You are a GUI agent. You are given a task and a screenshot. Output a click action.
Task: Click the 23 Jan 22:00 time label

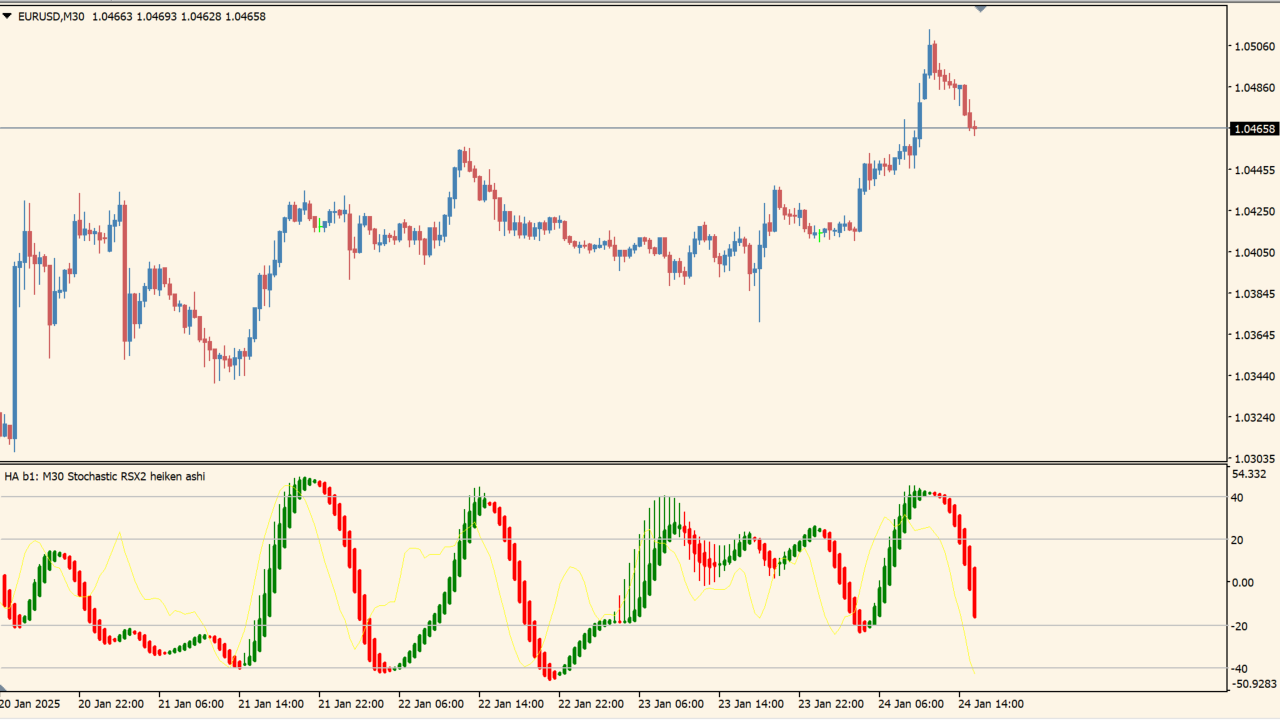tap(831, 704)
